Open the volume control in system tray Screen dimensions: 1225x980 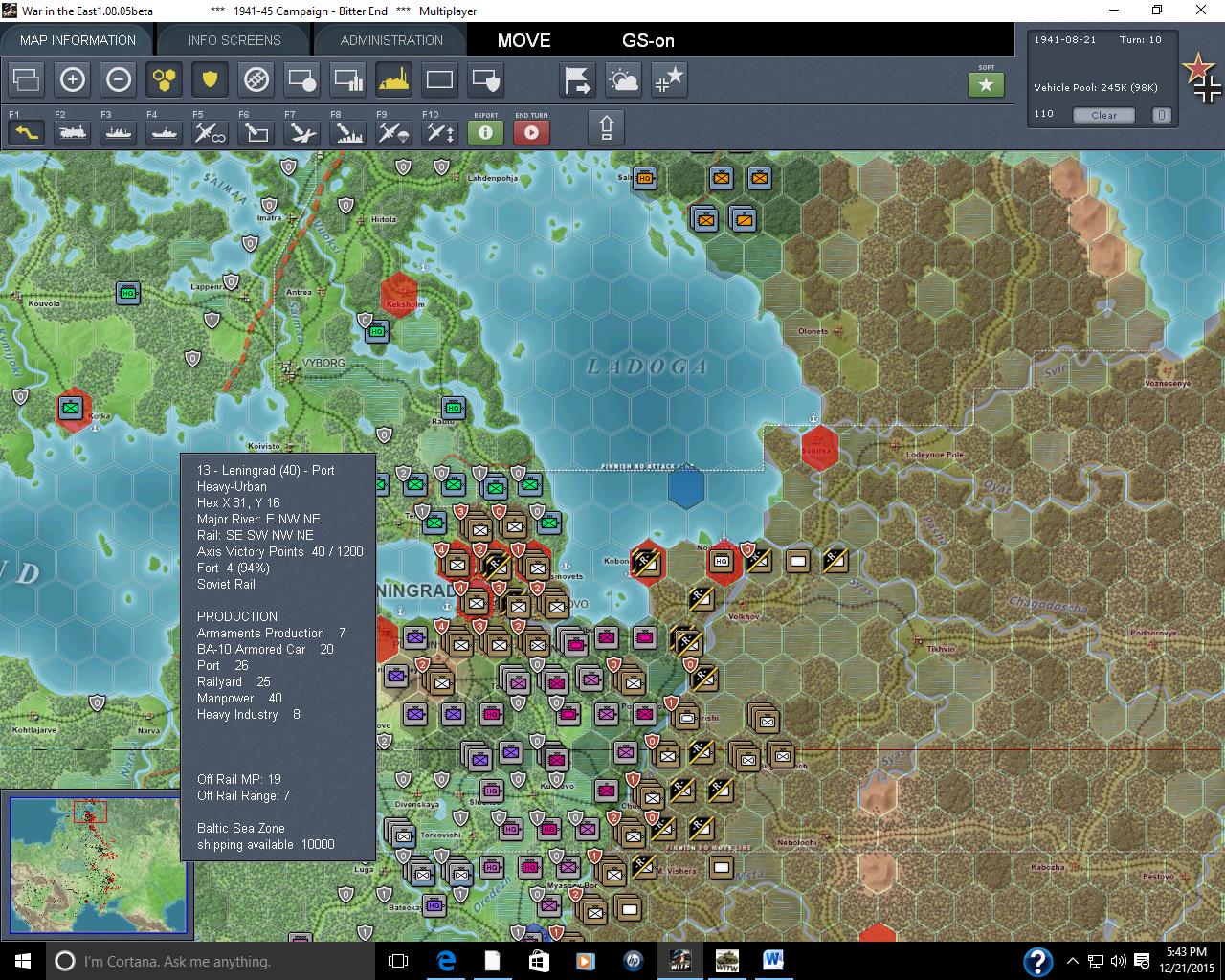coord(1117,961)
